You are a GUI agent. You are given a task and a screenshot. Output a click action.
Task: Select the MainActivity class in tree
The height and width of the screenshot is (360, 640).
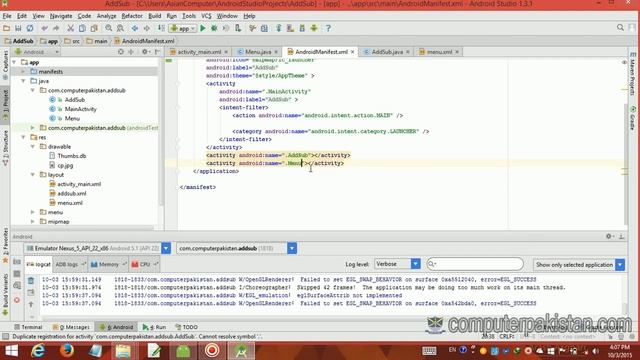point(80,109)
